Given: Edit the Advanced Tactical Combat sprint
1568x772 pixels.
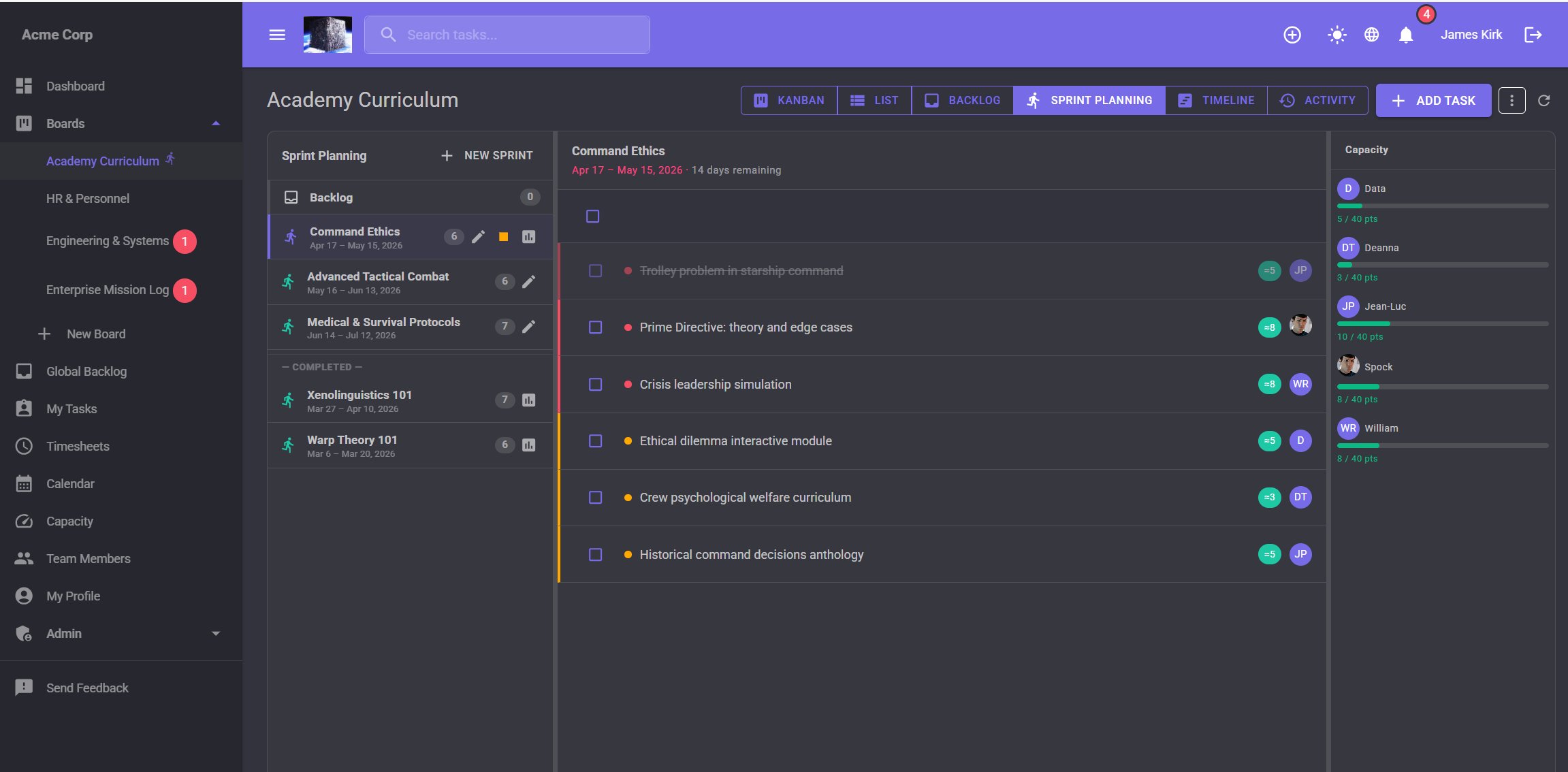Looking at the screenshot, I should pyautogui.click(x=528, y=282).
